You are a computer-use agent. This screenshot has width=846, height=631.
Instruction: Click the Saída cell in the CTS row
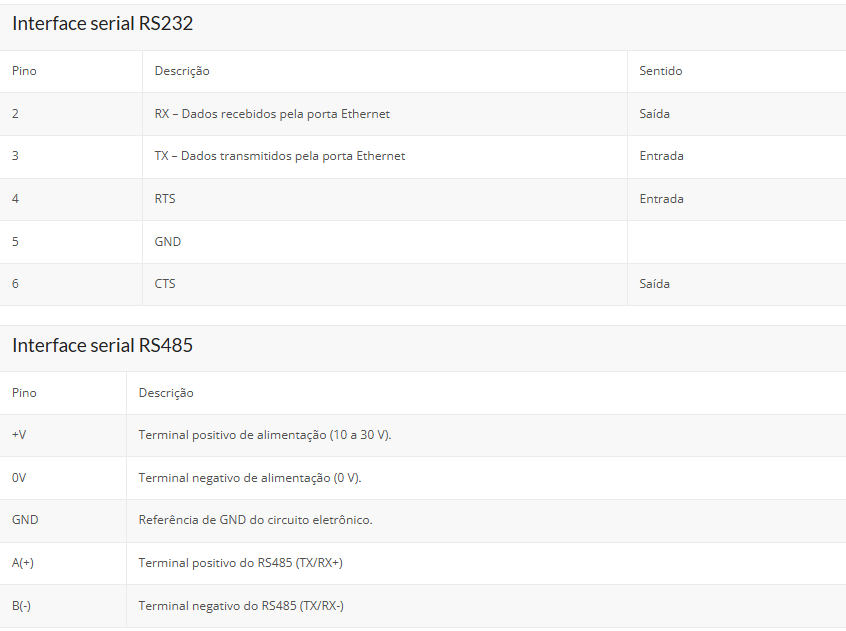[655, 284]
